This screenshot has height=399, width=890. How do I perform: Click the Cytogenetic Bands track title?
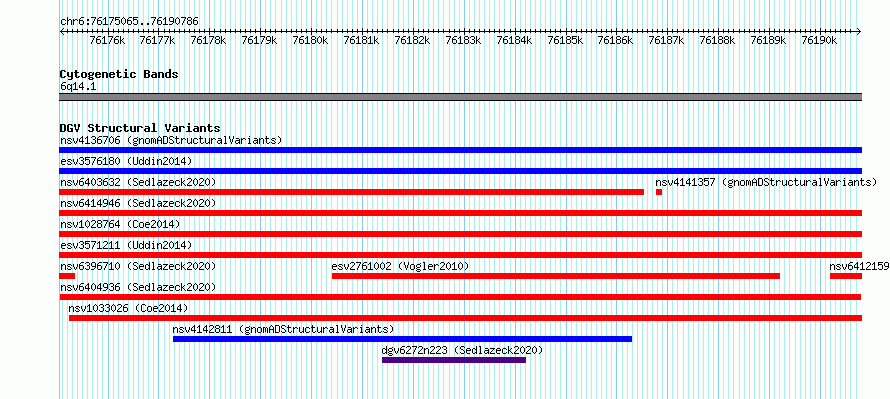coord(119,74)
